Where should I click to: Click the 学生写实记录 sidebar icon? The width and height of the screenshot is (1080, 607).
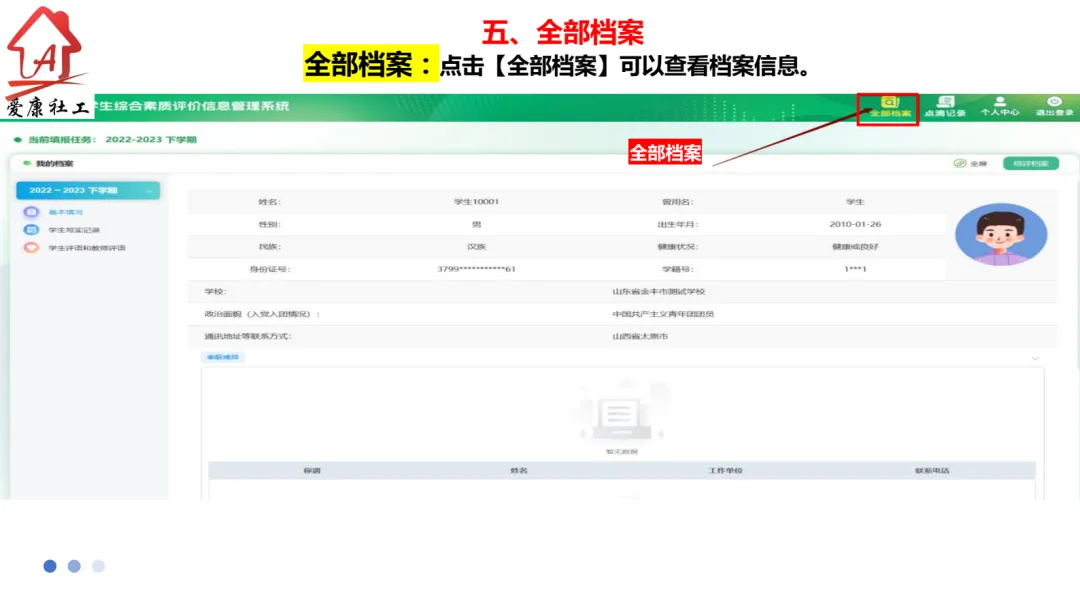coord(31,230)
